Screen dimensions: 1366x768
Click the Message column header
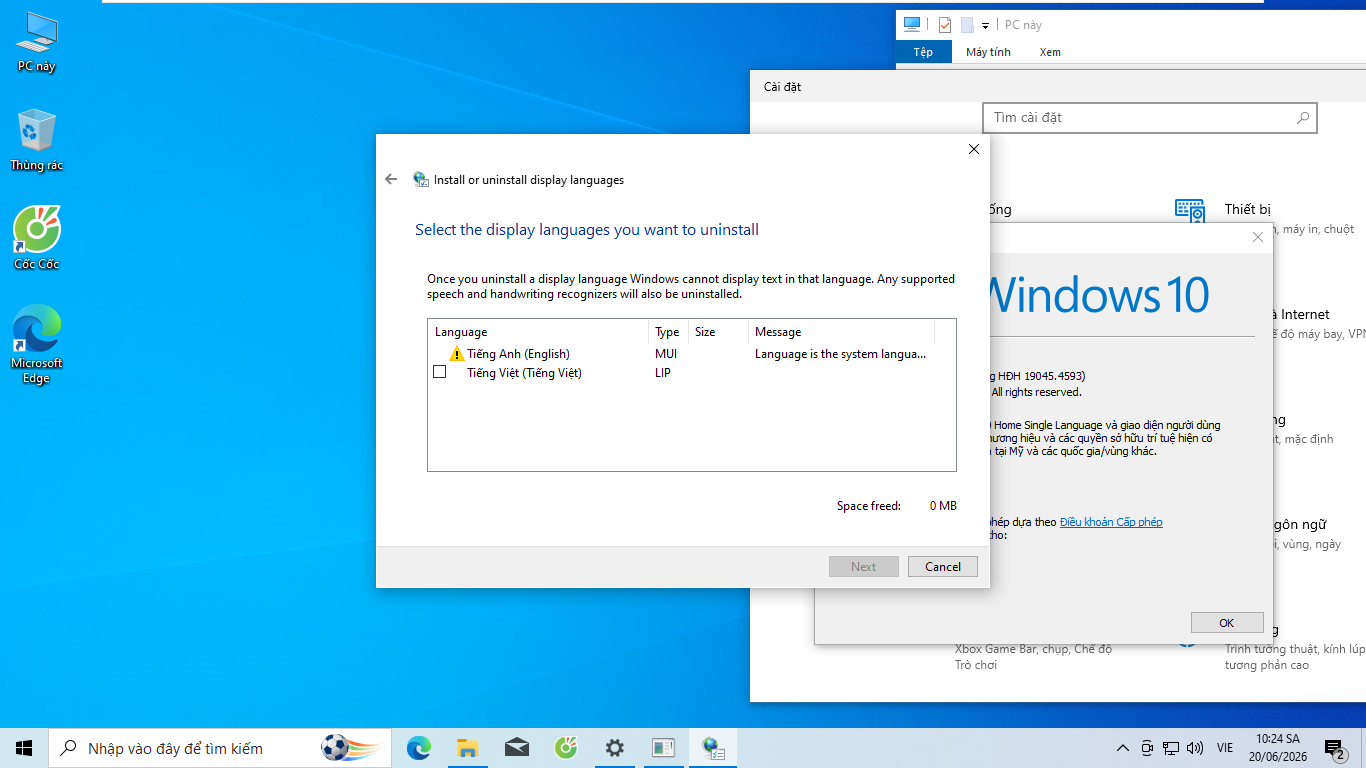[x=841, y=332]
